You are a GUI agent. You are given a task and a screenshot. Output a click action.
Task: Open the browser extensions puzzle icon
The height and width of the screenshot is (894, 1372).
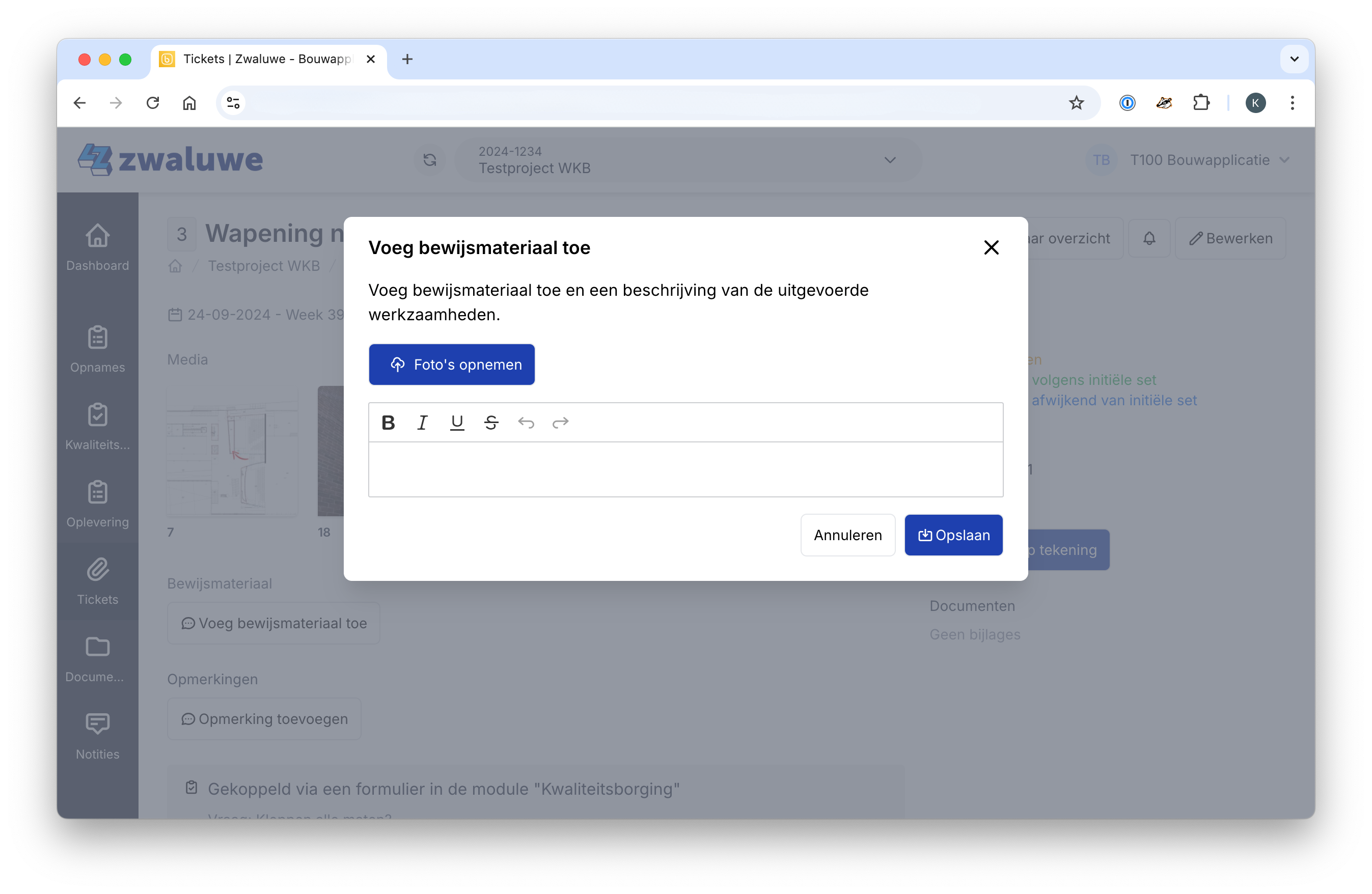(1201, 103)
